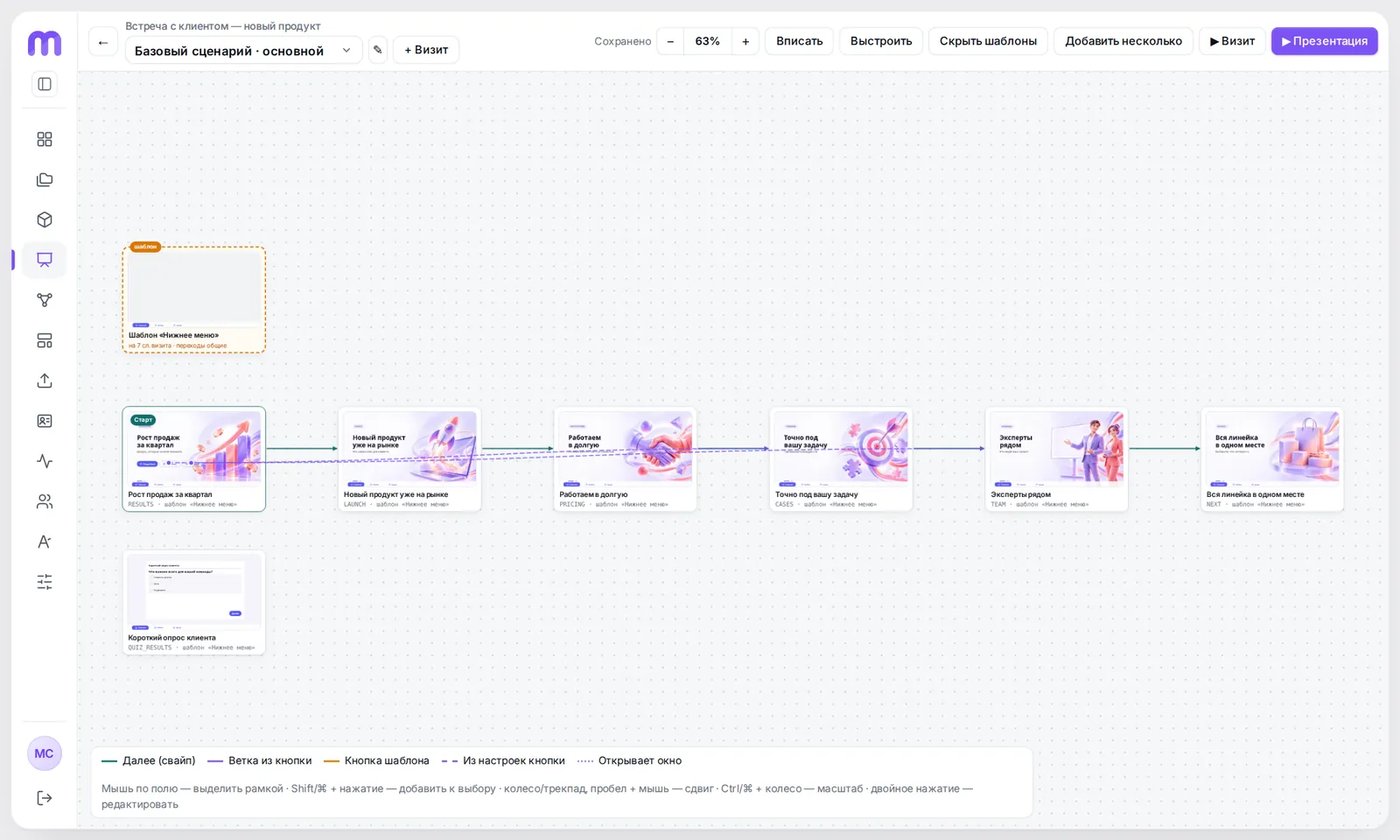Open the 3D box icon in sidebar

[45, 220]
